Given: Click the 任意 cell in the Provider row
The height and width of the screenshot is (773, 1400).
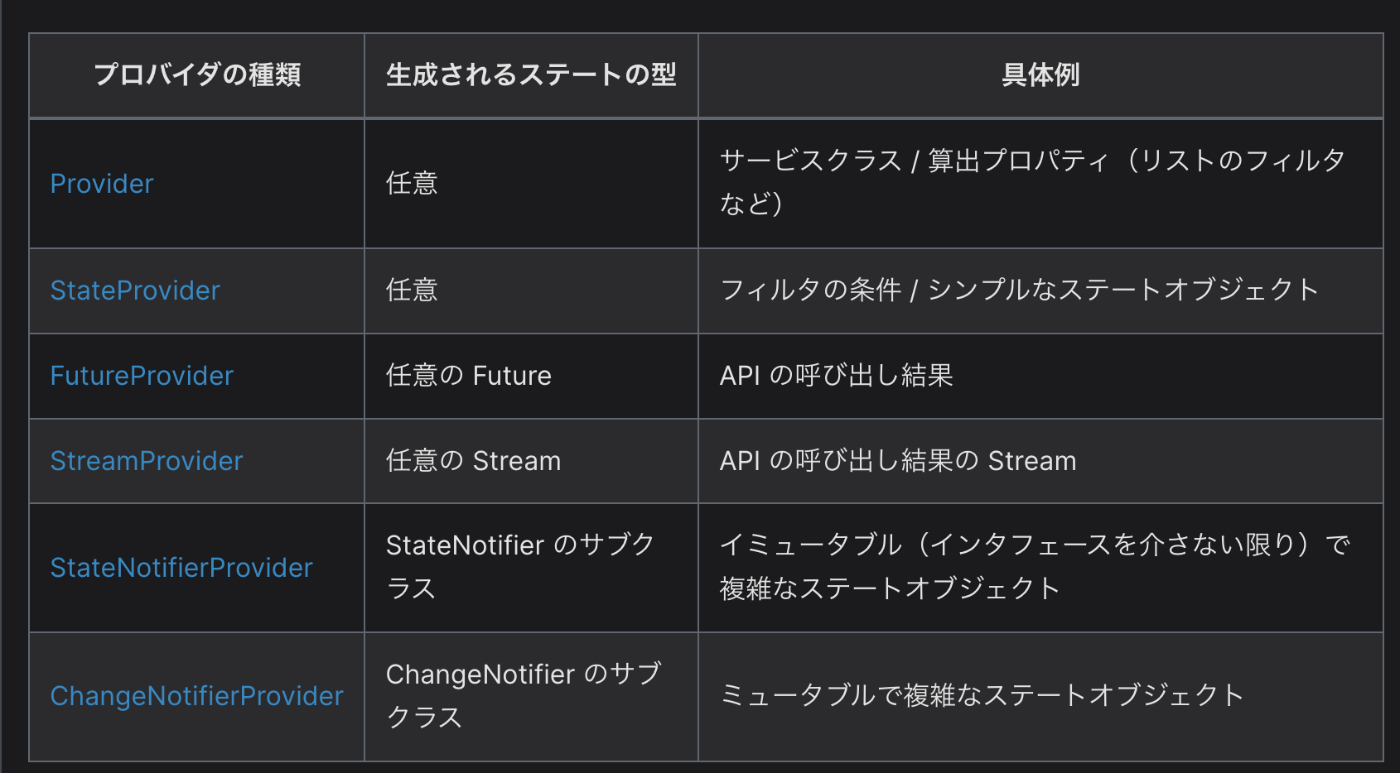Looking at the screenshot, I should tap(531, 184).
